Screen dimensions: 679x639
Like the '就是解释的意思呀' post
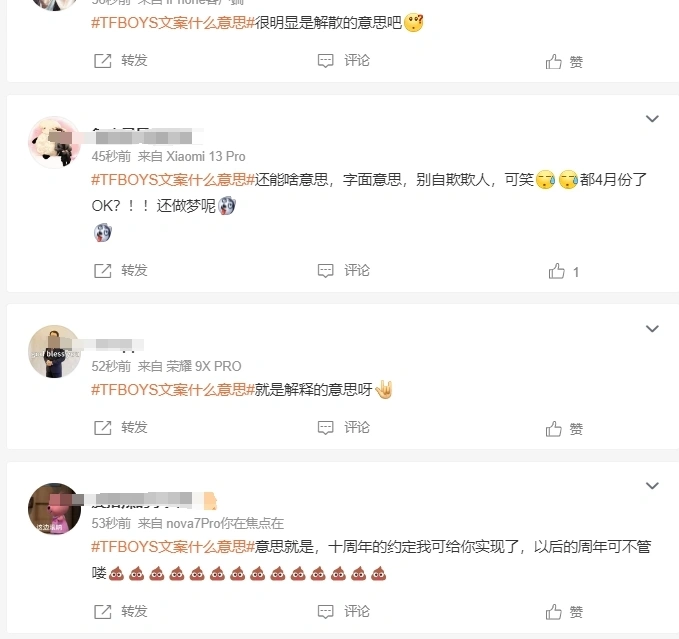tap(564, 429)
